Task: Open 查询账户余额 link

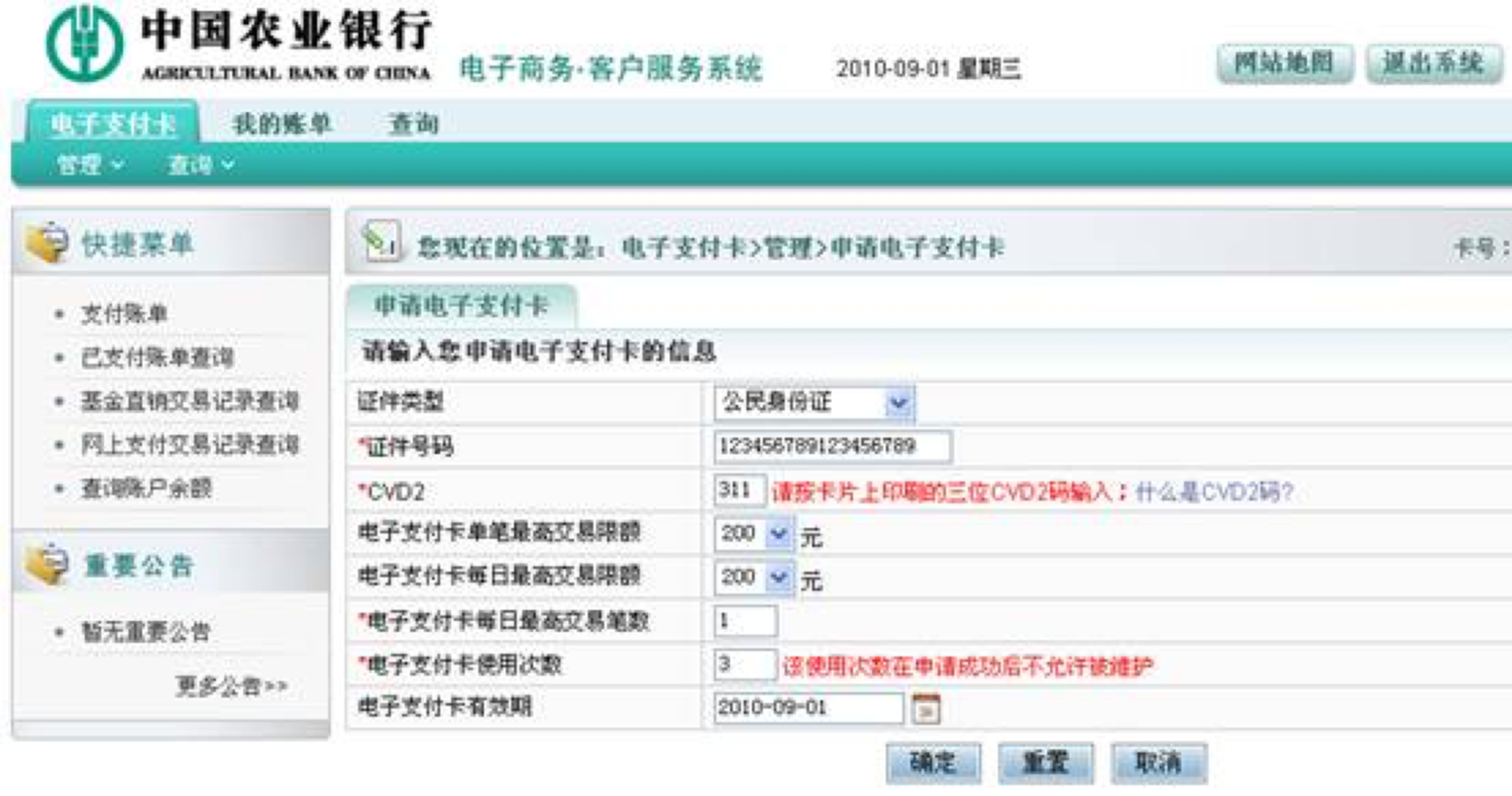Action: click(x=147, y=488)
